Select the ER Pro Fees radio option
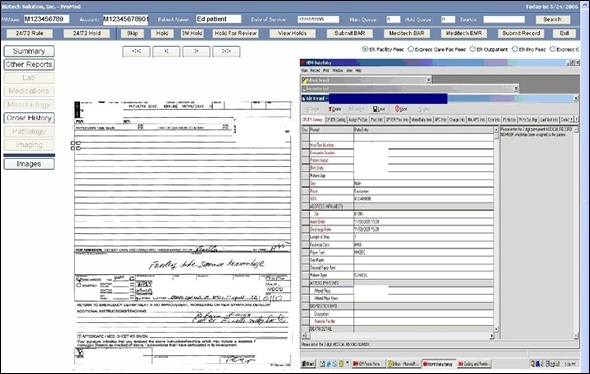Screen dimensions: 590x374 click(515, 49)
